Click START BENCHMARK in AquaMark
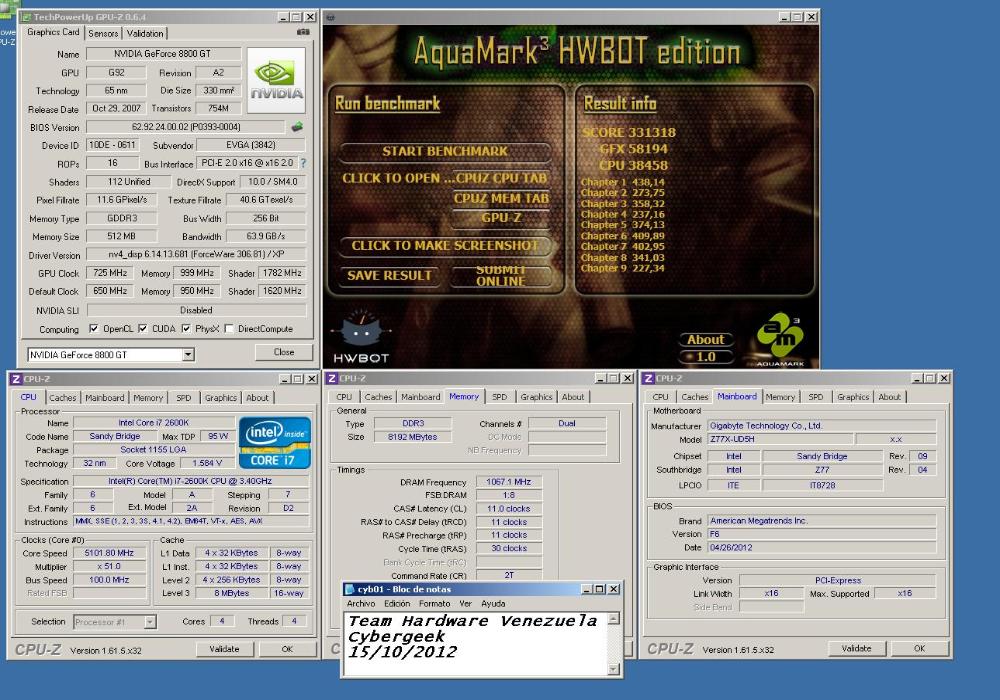This screenshot has height=700, width=1000. [445, 152]
